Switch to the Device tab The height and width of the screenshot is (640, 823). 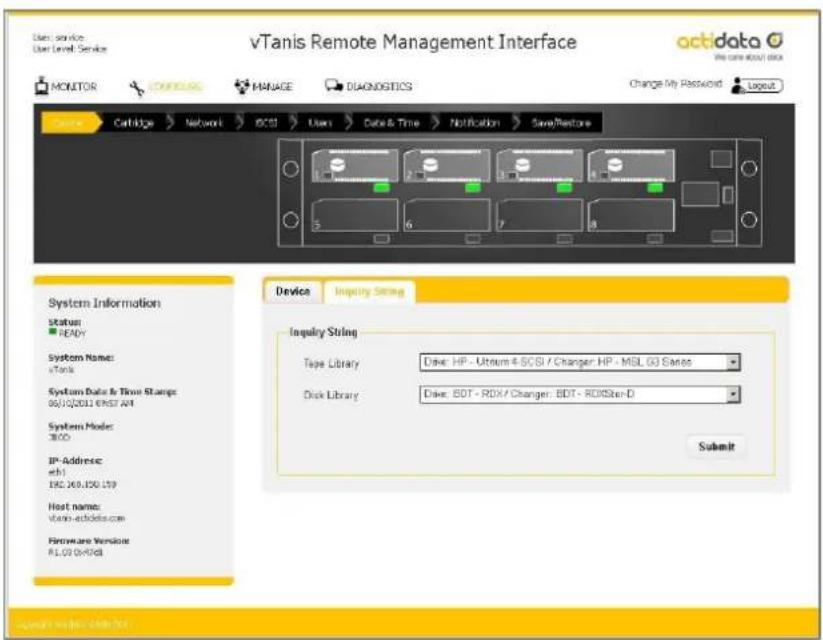click(x=293, y=291)
